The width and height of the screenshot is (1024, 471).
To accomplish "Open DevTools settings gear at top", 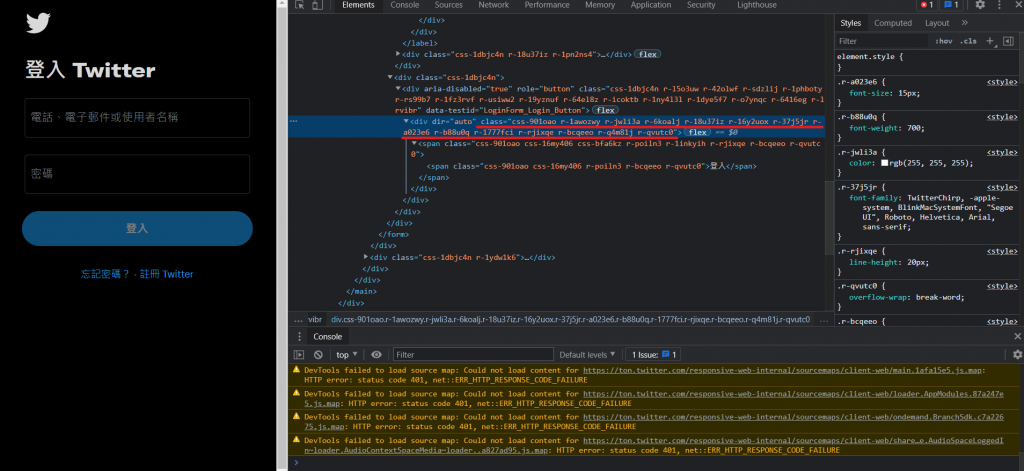I will point(980,5).
